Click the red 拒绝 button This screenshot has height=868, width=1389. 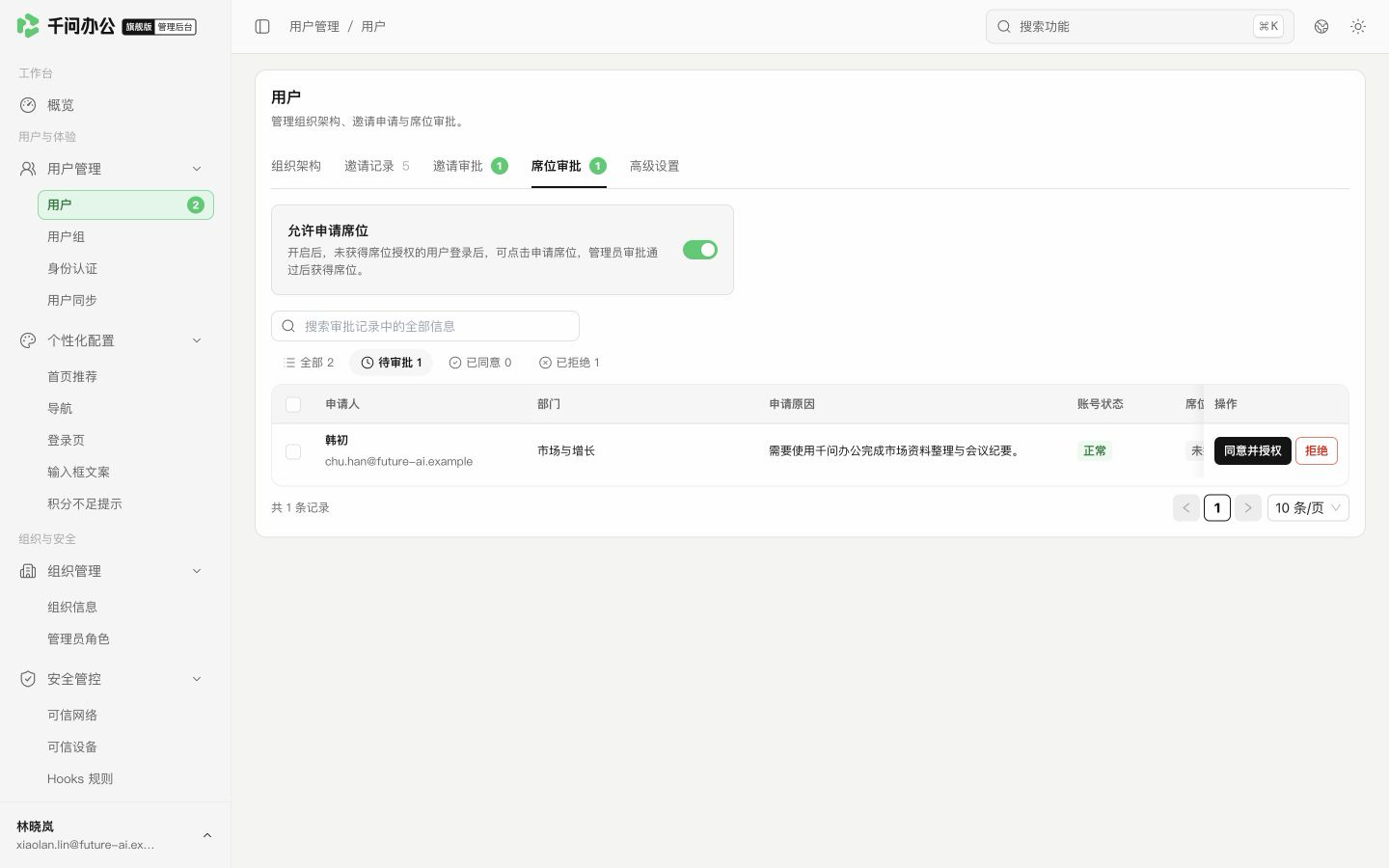coord(1316,450)
